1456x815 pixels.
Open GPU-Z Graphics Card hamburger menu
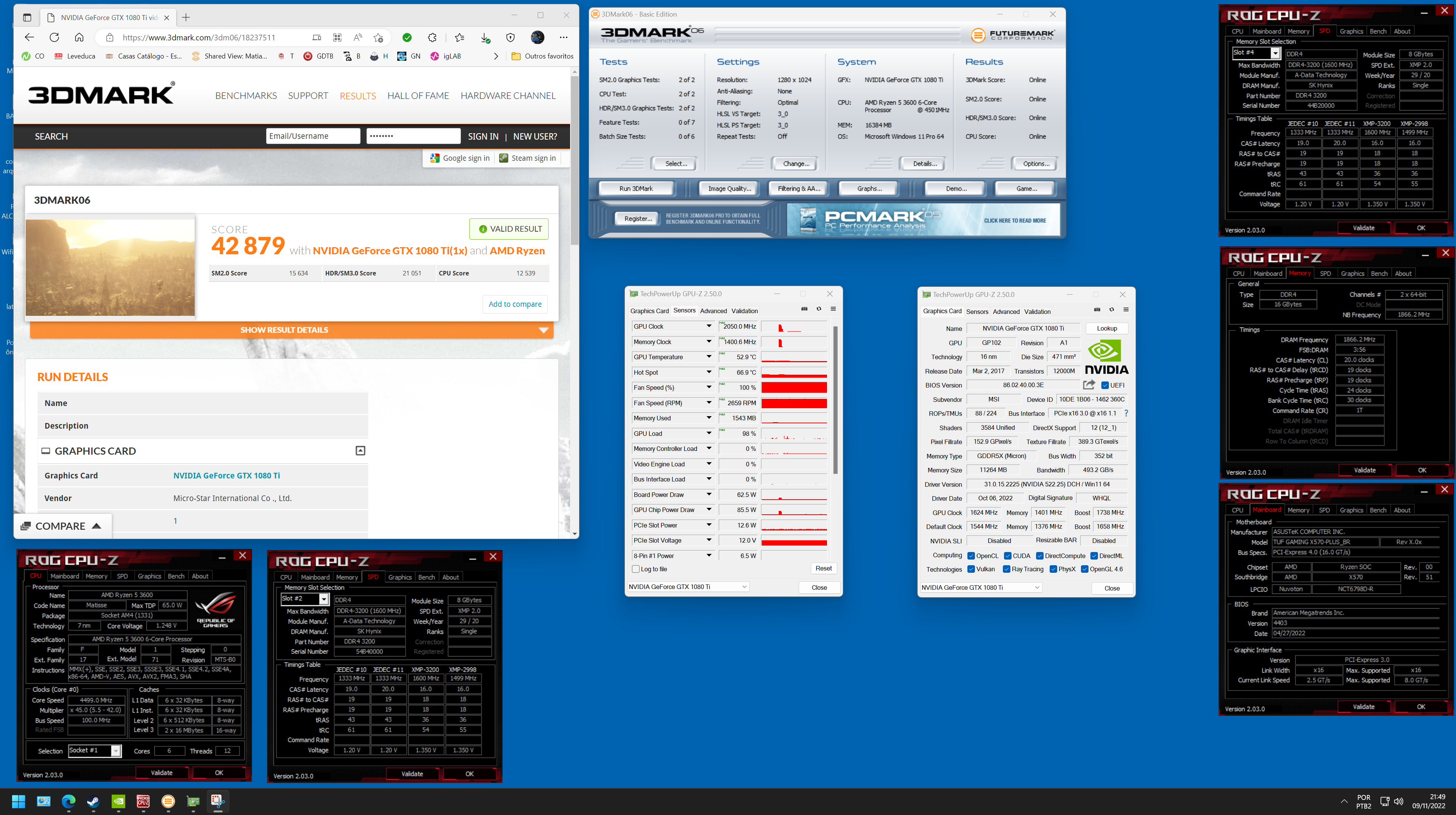point(1126,309)
